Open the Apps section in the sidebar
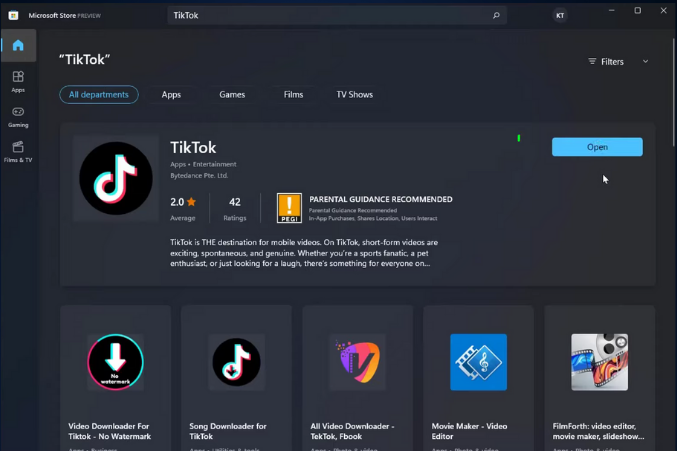 click(x=18, y=81)
